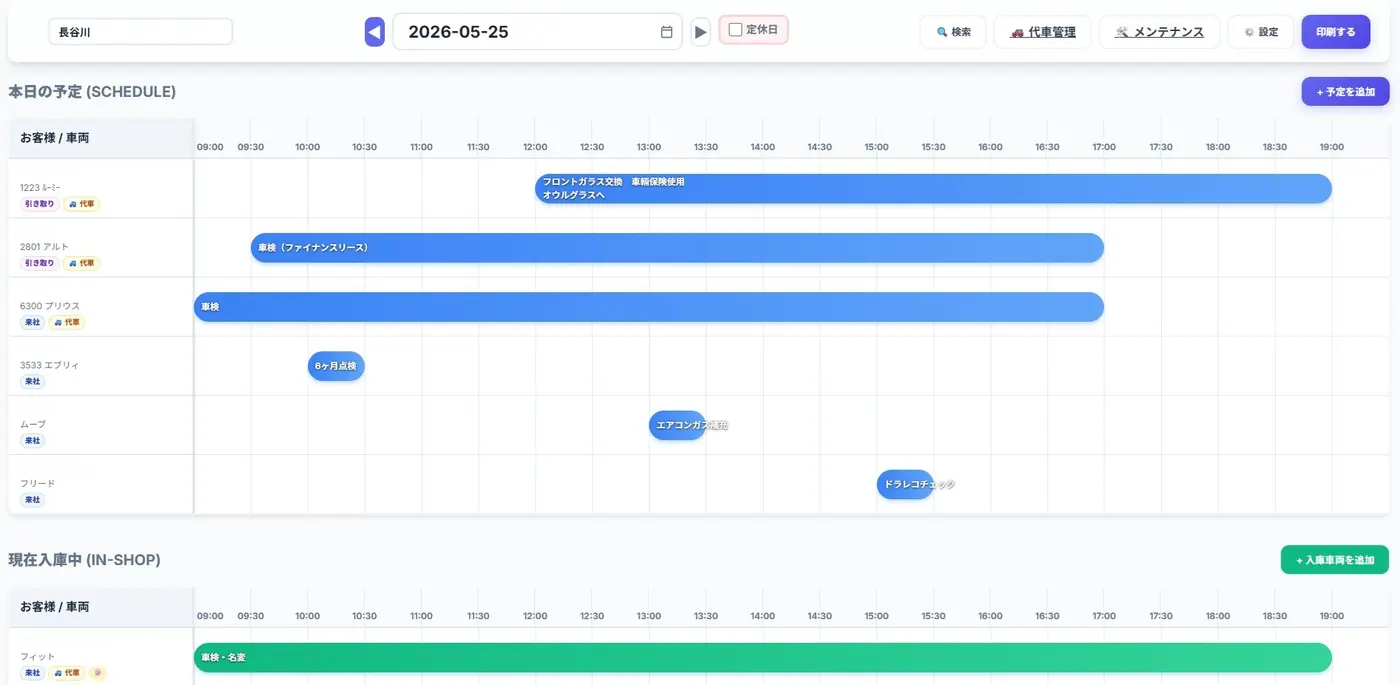The image size is (1400, 685).
Task: Select the エアコンガス schedule block
Action: (x=677, y=425)
